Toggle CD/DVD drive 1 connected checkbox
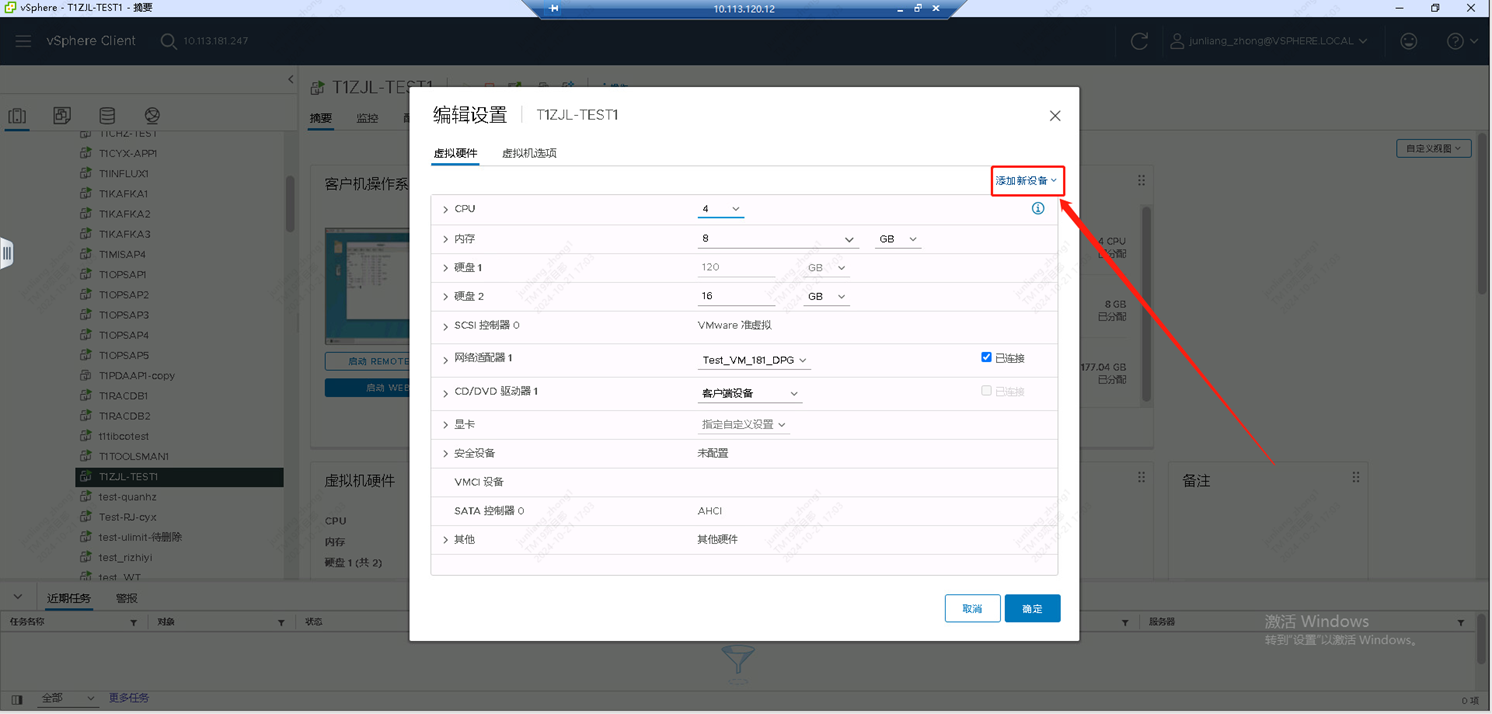 click(x=986, y=391)
